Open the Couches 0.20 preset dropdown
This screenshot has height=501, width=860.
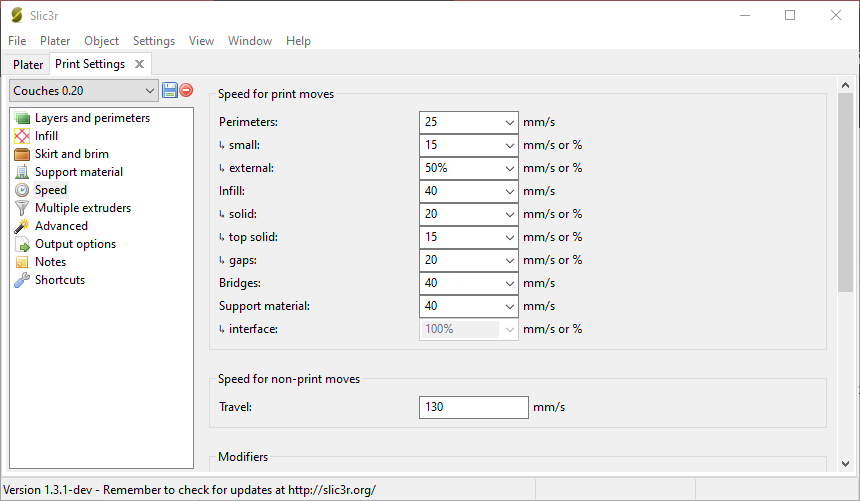pos(84,91)
